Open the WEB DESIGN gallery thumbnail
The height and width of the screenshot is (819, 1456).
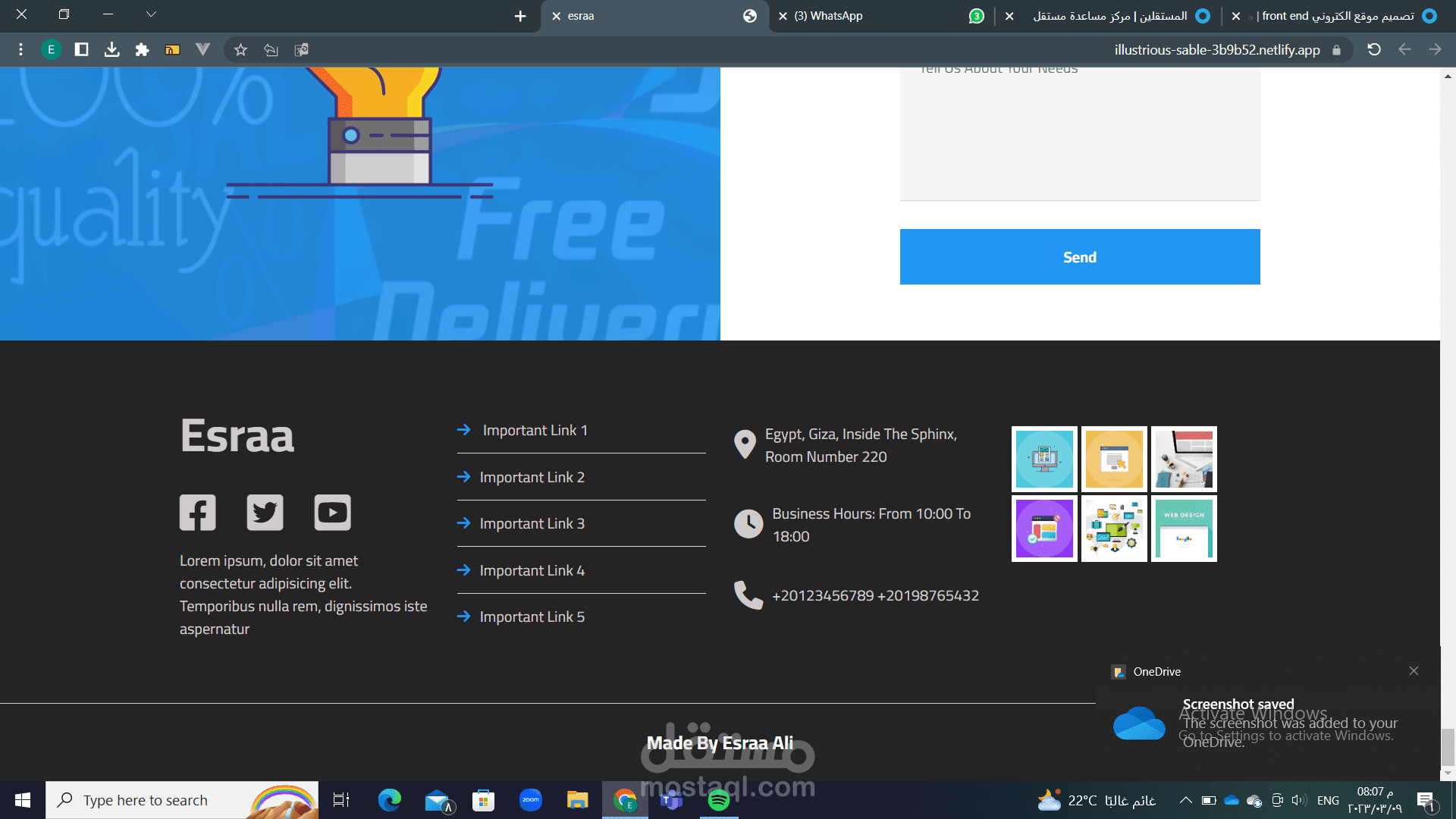coord(1184,529)
